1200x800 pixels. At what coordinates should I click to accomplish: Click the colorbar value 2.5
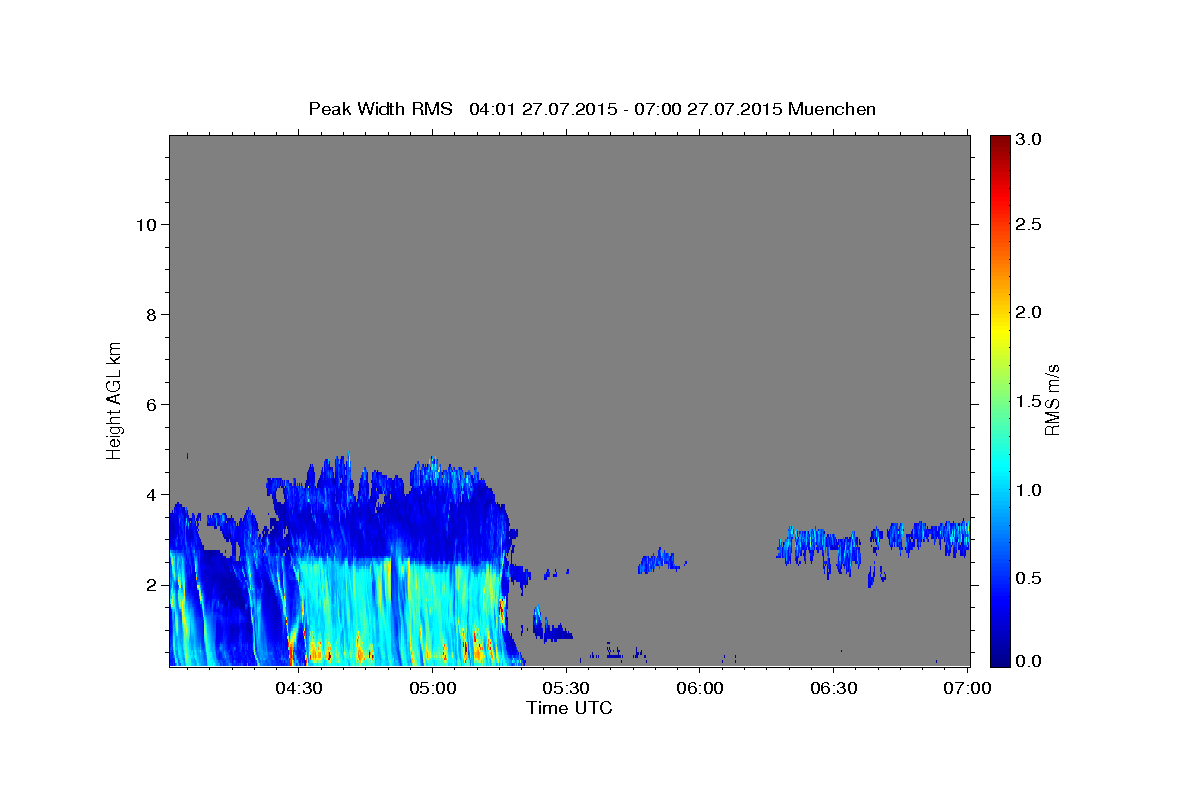[x=1029, y=224]
